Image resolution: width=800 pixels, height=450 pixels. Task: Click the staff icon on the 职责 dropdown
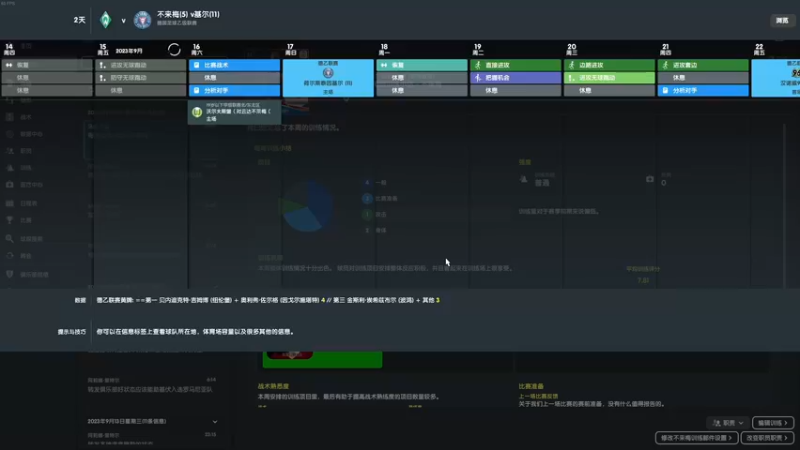click(717, 423)
